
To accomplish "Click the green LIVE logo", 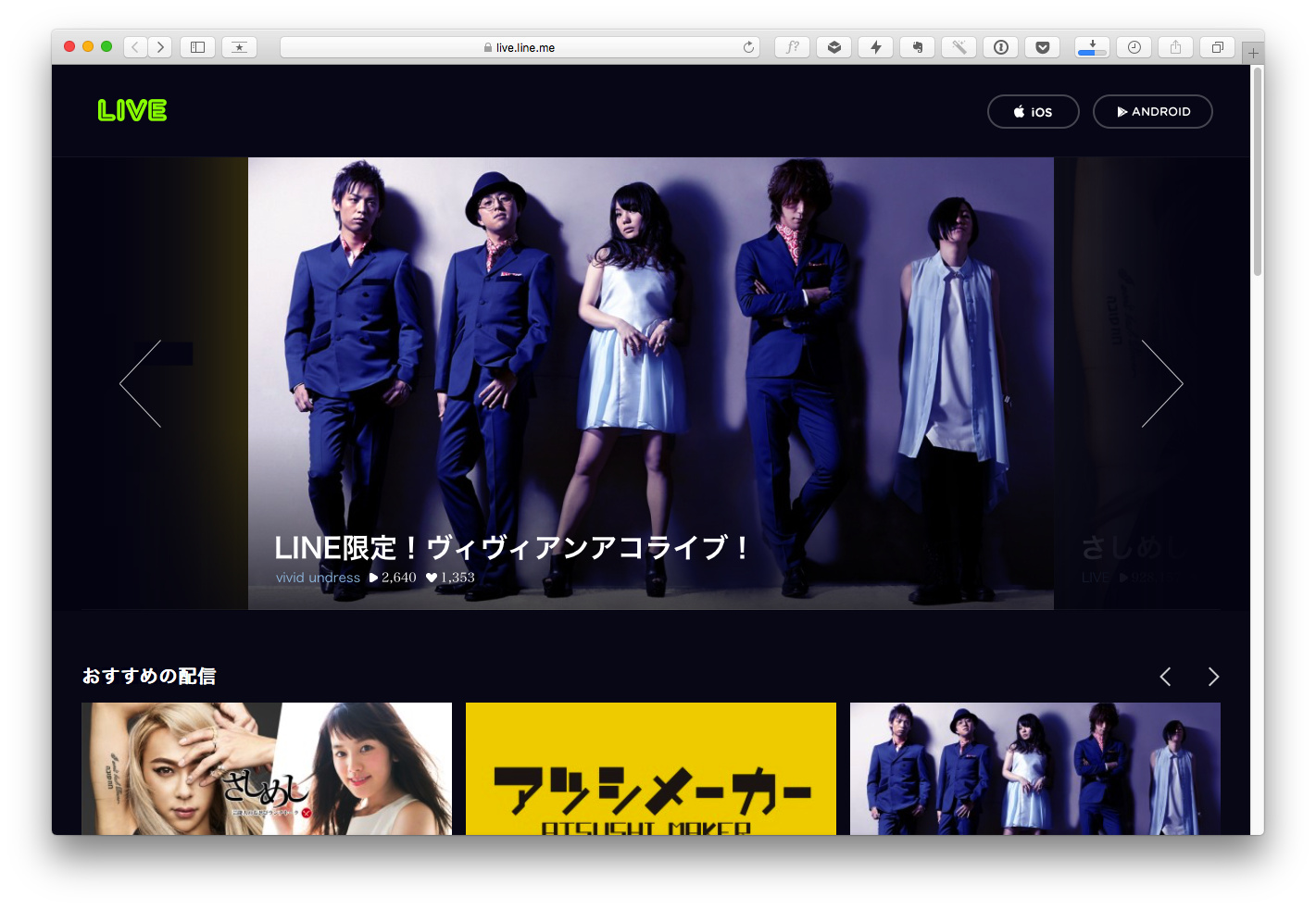I will (x=132, y=111).
